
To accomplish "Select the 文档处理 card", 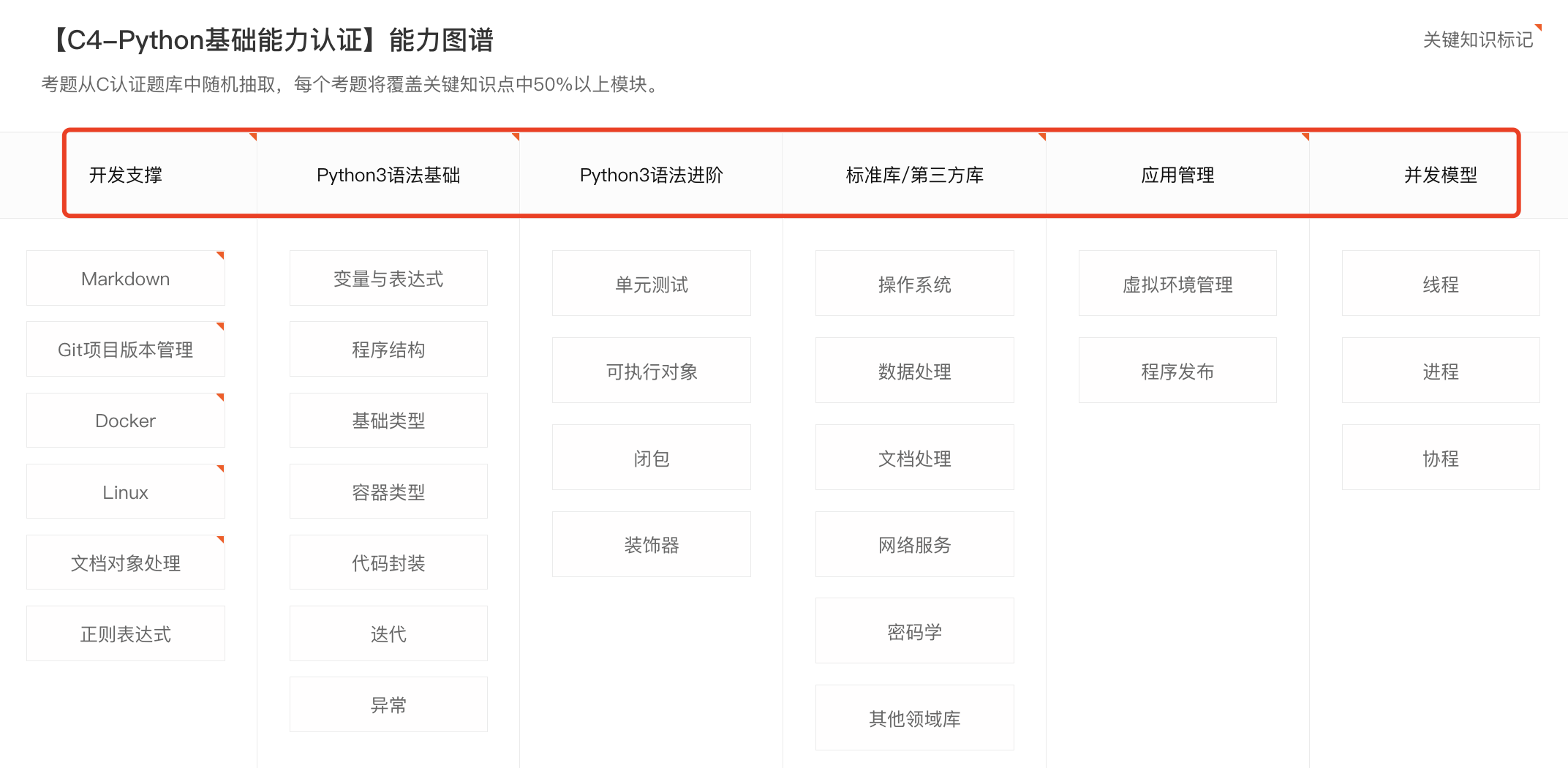I will click(x=915, y=457).
